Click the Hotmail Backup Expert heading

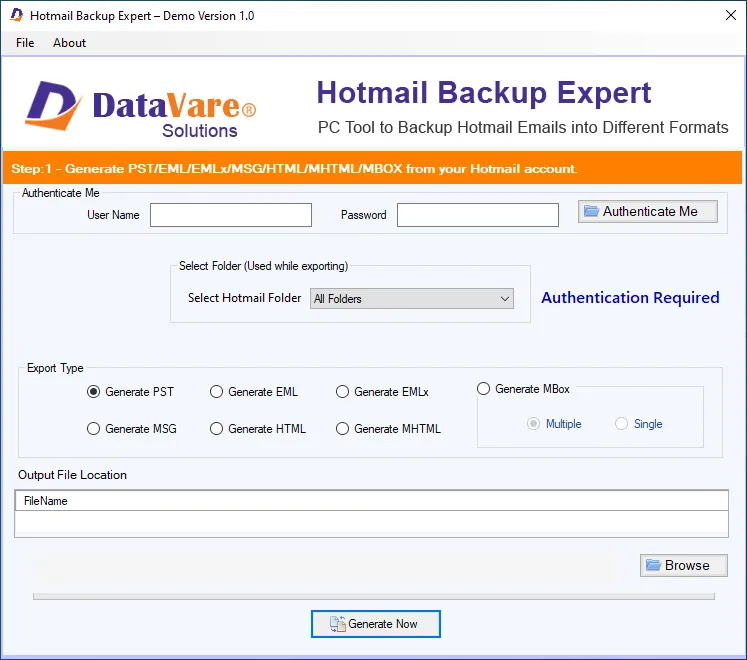484,92
